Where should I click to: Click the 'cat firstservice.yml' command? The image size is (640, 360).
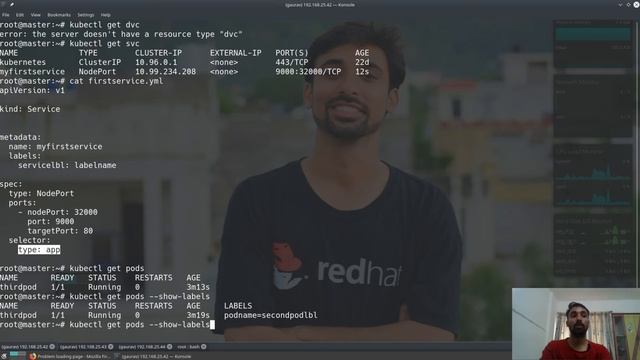click(116, 81)
